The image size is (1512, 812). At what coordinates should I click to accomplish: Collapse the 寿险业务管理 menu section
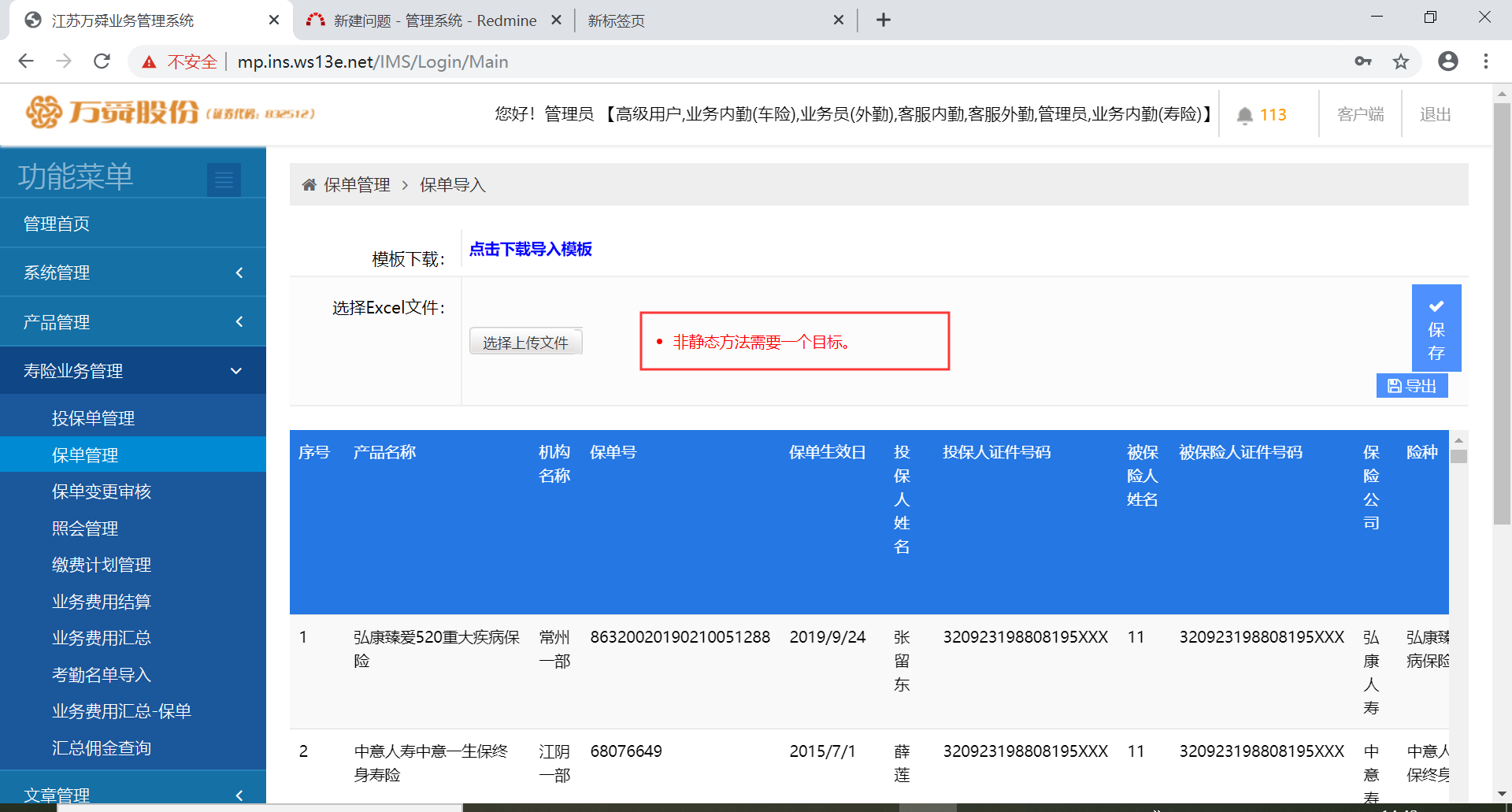[x=132, y=371]
